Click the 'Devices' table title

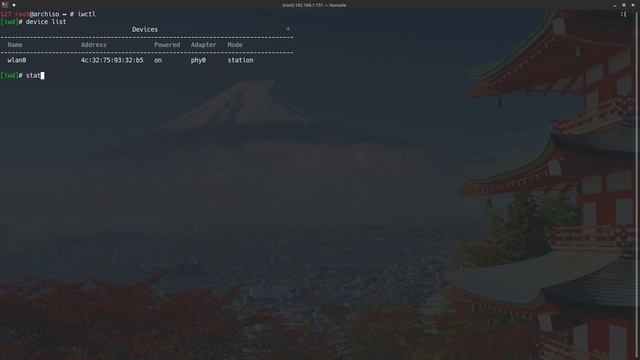(145, 29)
